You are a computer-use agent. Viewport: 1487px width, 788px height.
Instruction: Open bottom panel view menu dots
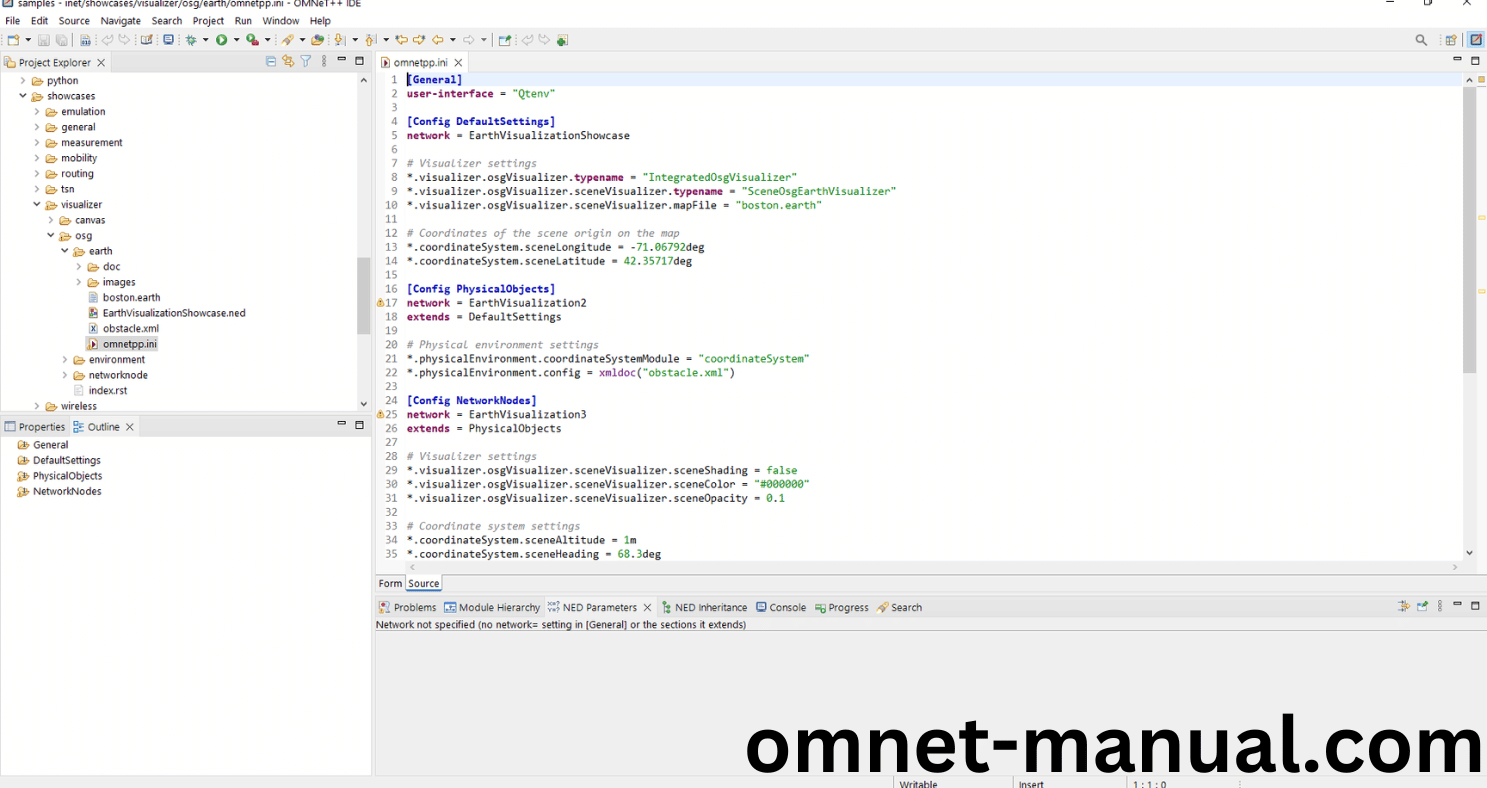pyautogui.click(x=1439, y=606)
